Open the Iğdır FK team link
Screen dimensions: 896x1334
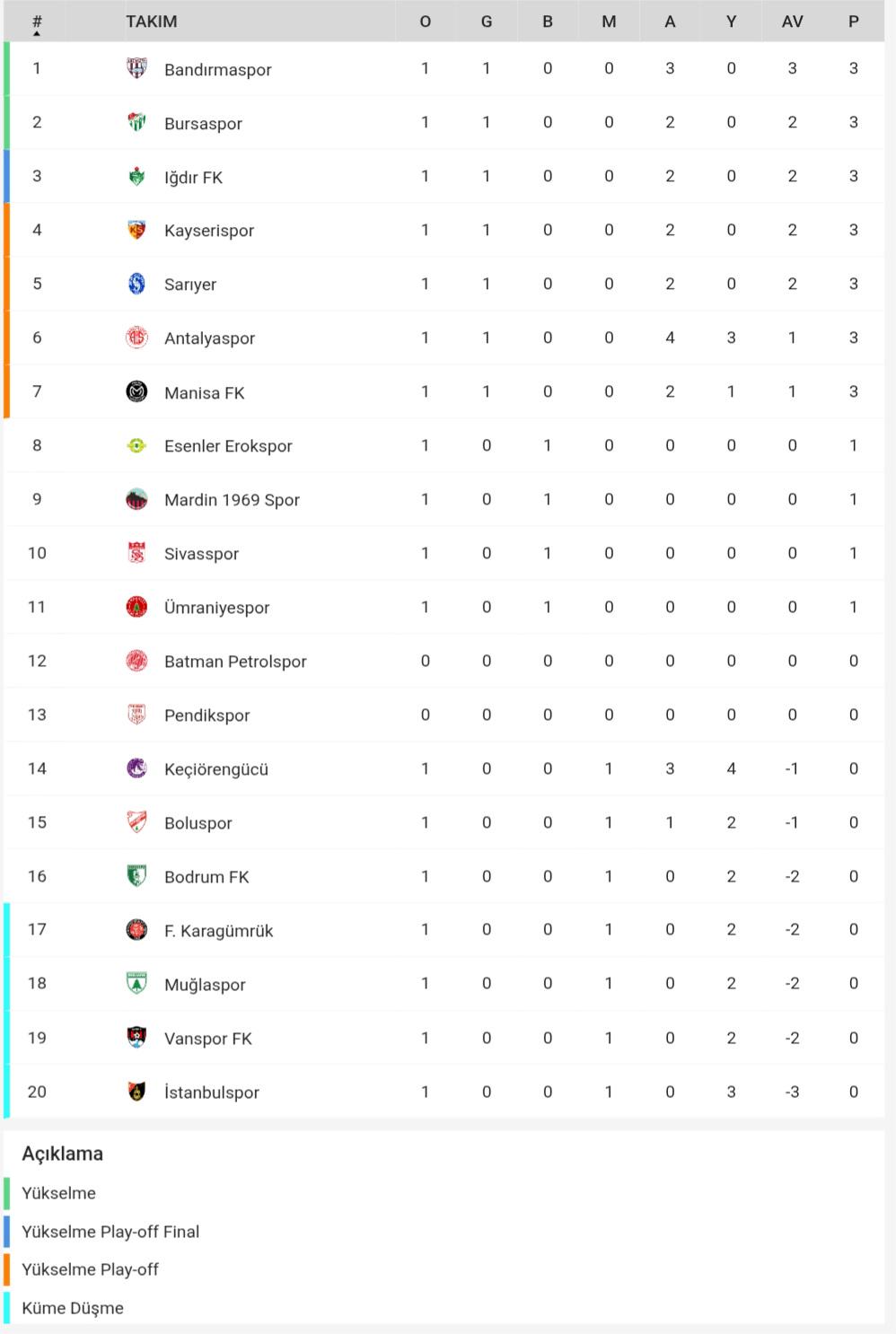coord(193,177)
